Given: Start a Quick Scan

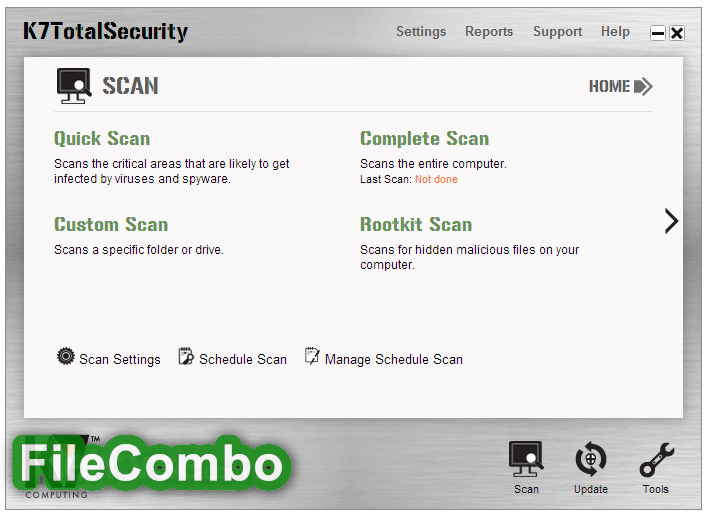Looking at the screenshot, I should pyautogui.click(x=102, y=139).
